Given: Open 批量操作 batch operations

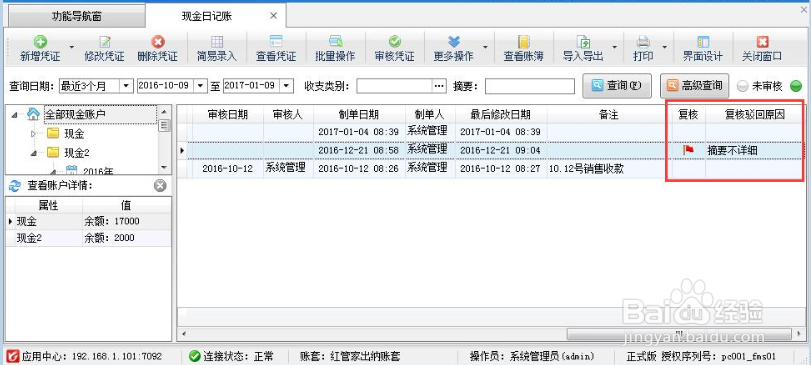Looking at the screenshot, I should tap(335, 48).
